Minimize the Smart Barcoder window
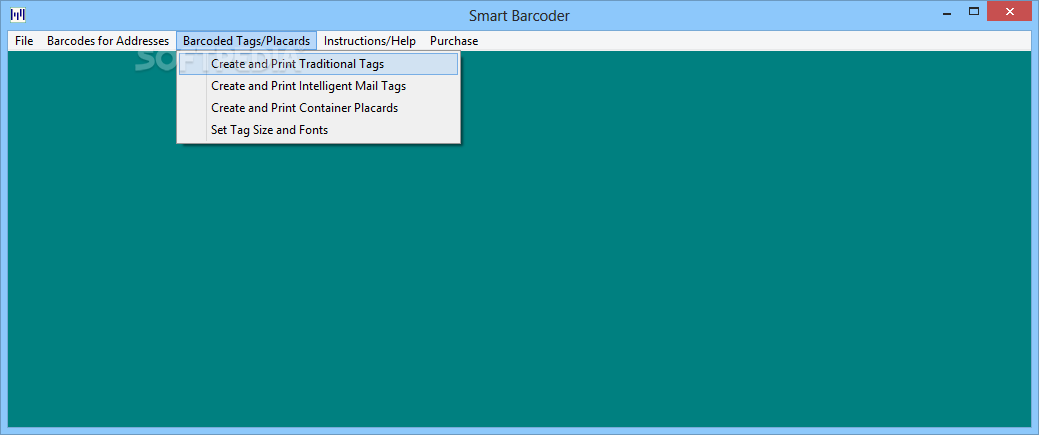1039x435 pixels. [946, 13]
